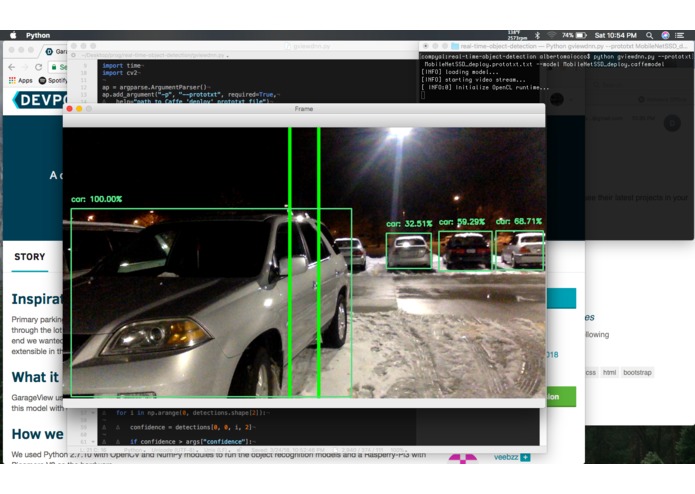Screen dimensions: 695x494
Task: Click the terminal window title bar
Action: (x=556, y=46)
